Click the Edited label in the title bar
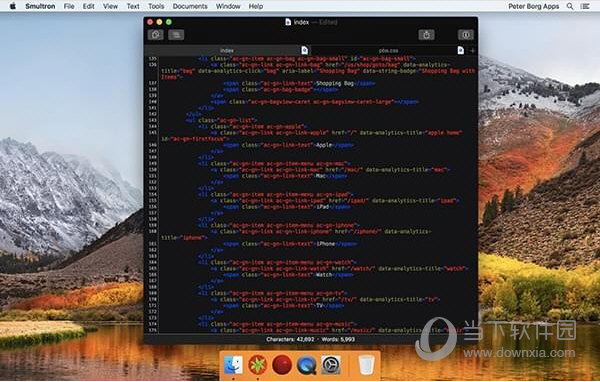Viewport: 600px width, 382px height. pos(328,22)
